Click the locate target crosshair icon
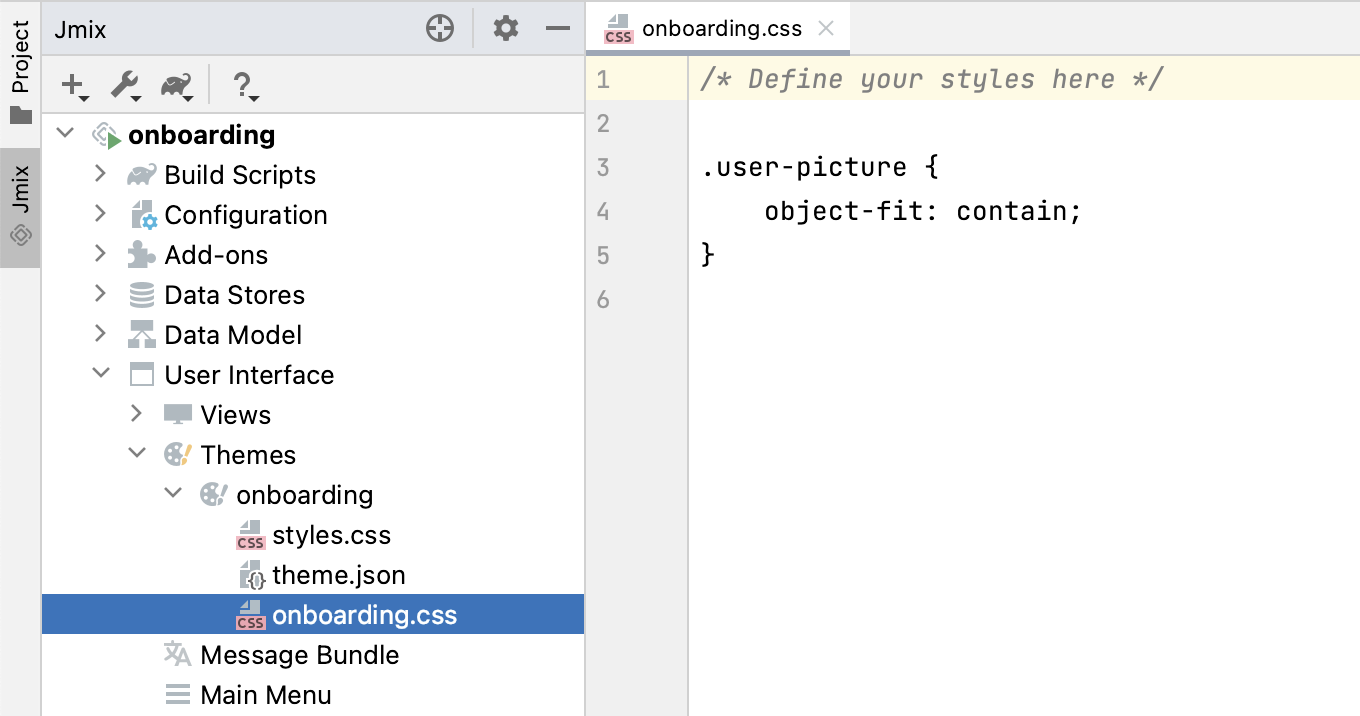The image size is (1360, 716). [440, 29]
